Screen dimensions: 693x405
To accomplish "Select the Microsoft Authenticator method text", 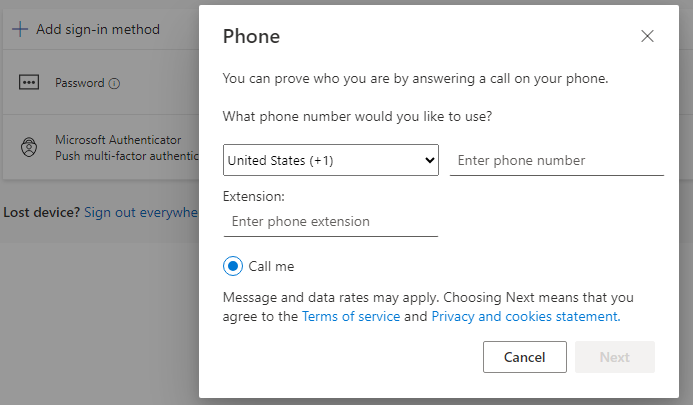I will (x=118, y=139).
